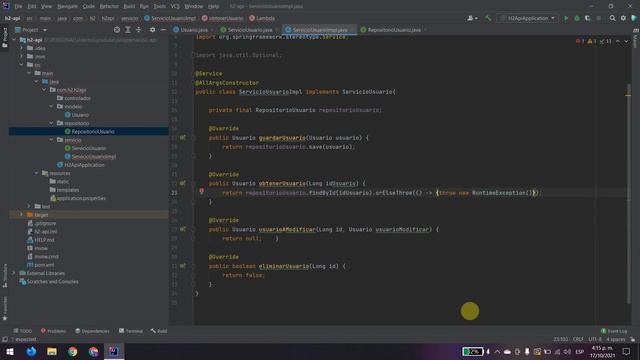The image size is (640, 360).
Task: Click Lambda breadcrumb in navigation bar
Action: point(262,18)
